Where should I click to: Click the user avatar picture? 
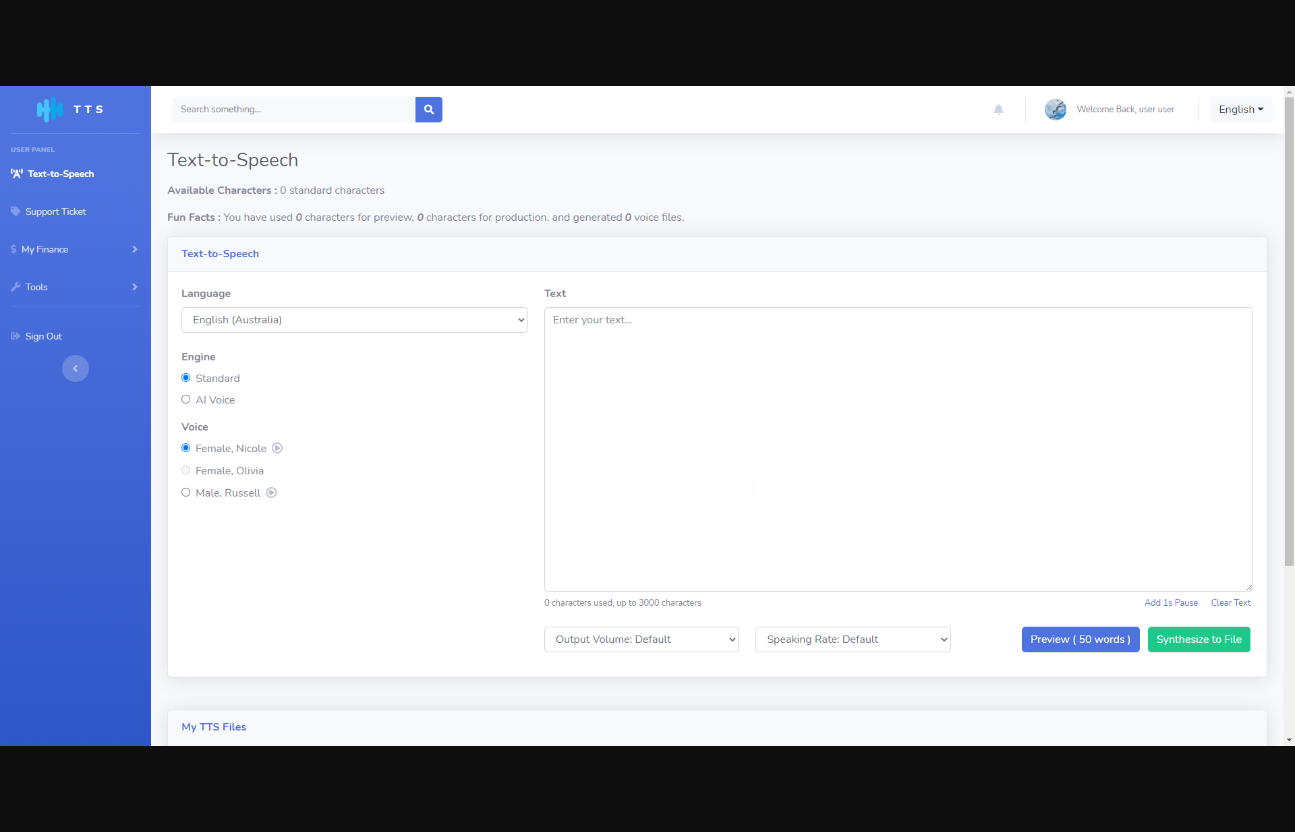point(1055,110)
